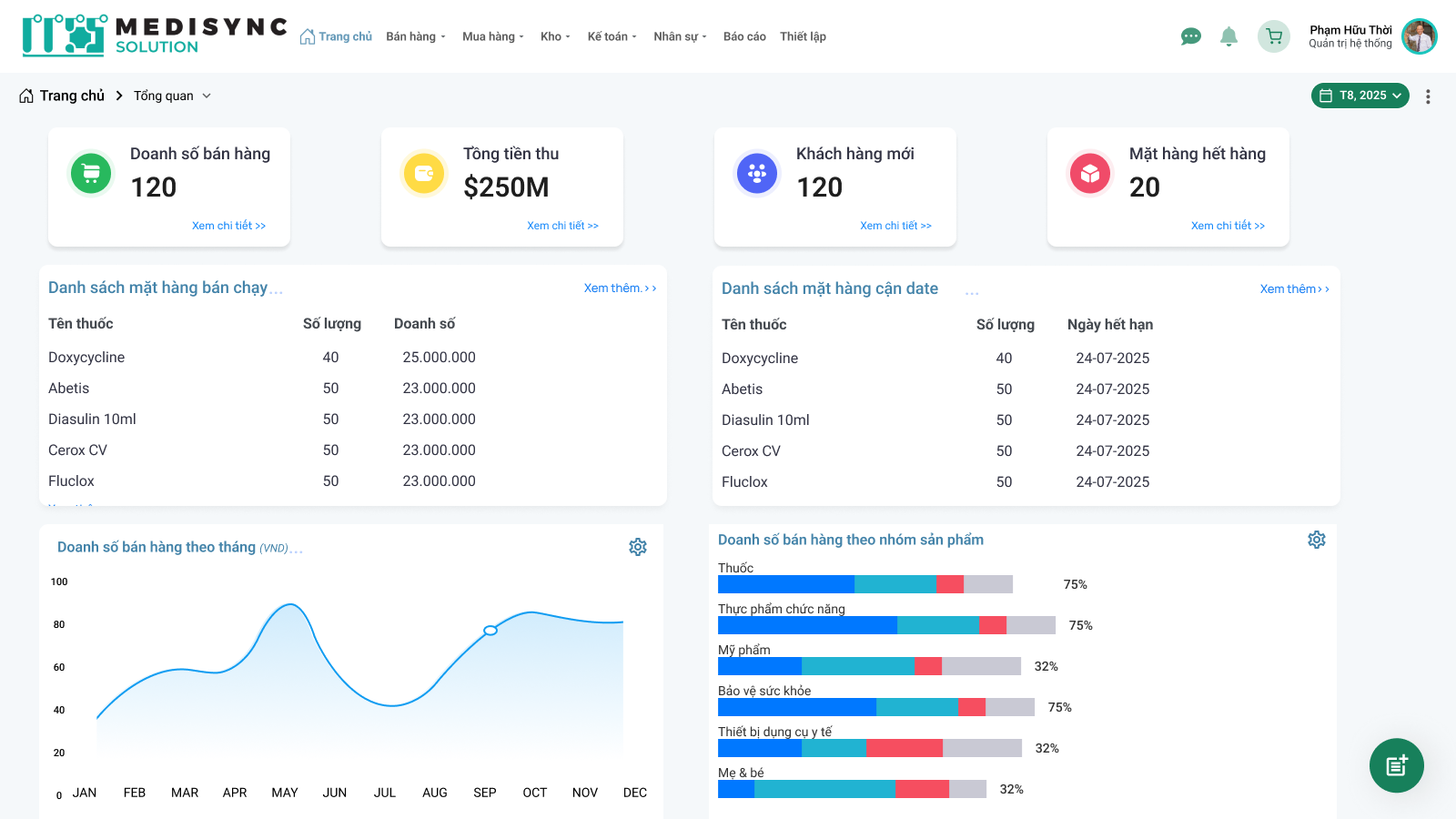The image size is (1456, 819).
Task: Expand the Tổng quan breadcrumb dropdown
Action: (207, 96)
